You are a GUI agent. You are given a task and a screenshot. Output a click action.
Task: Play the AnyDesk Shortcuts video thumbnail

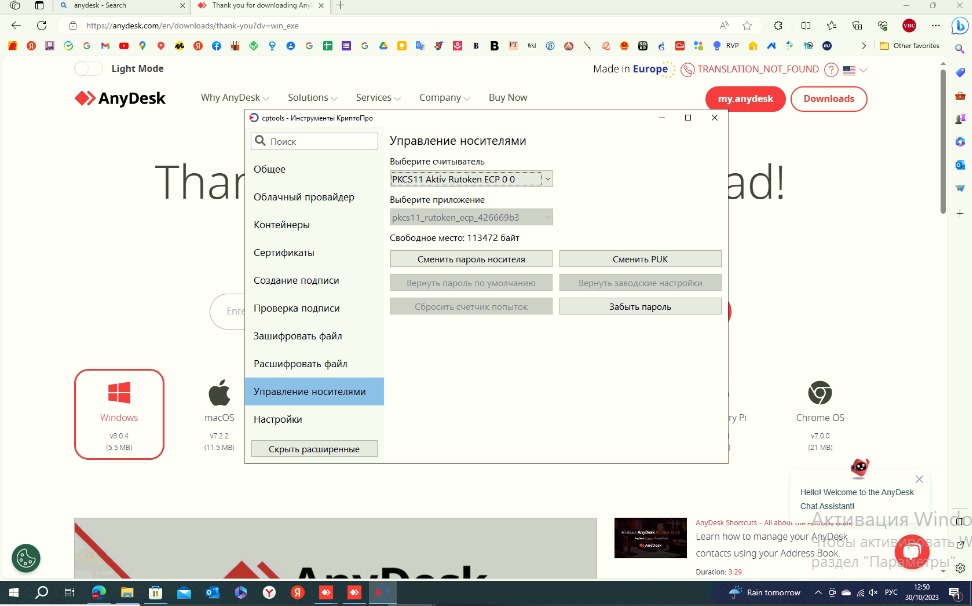pos(650,538)
